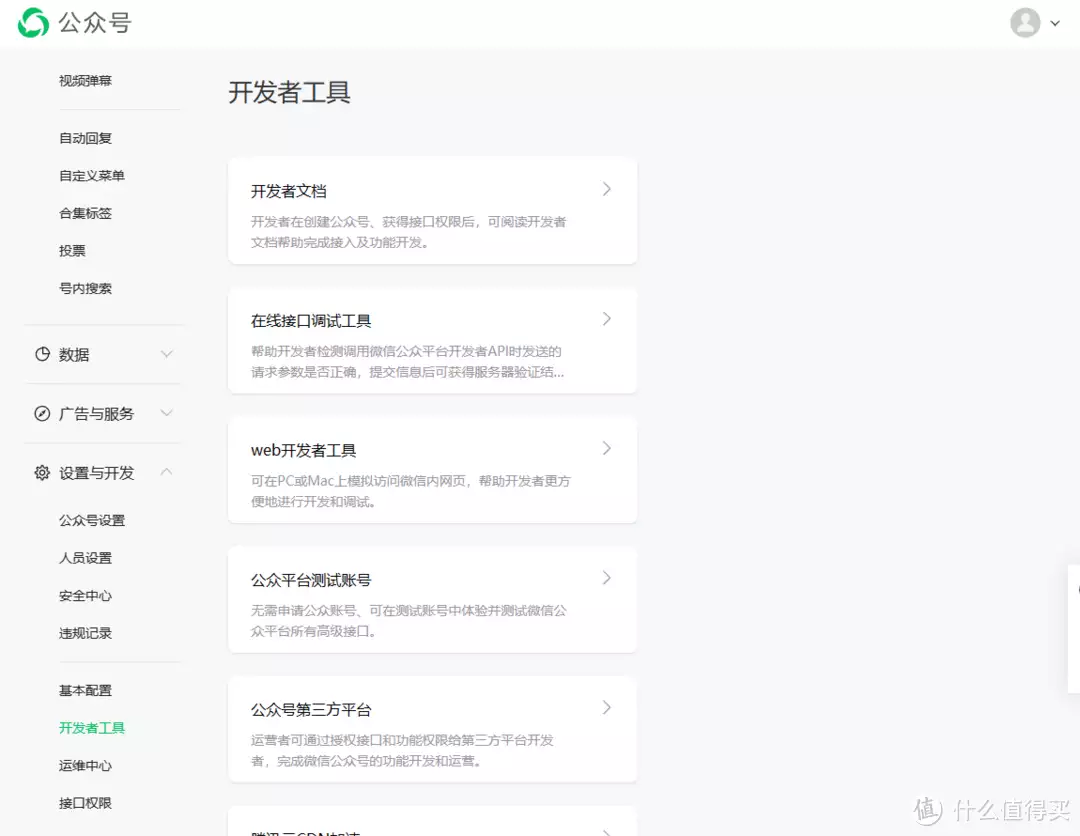Go to 基本配置 in the sidebar
Viewport: 1080px width, 836px height.
(x=85, y=690)
